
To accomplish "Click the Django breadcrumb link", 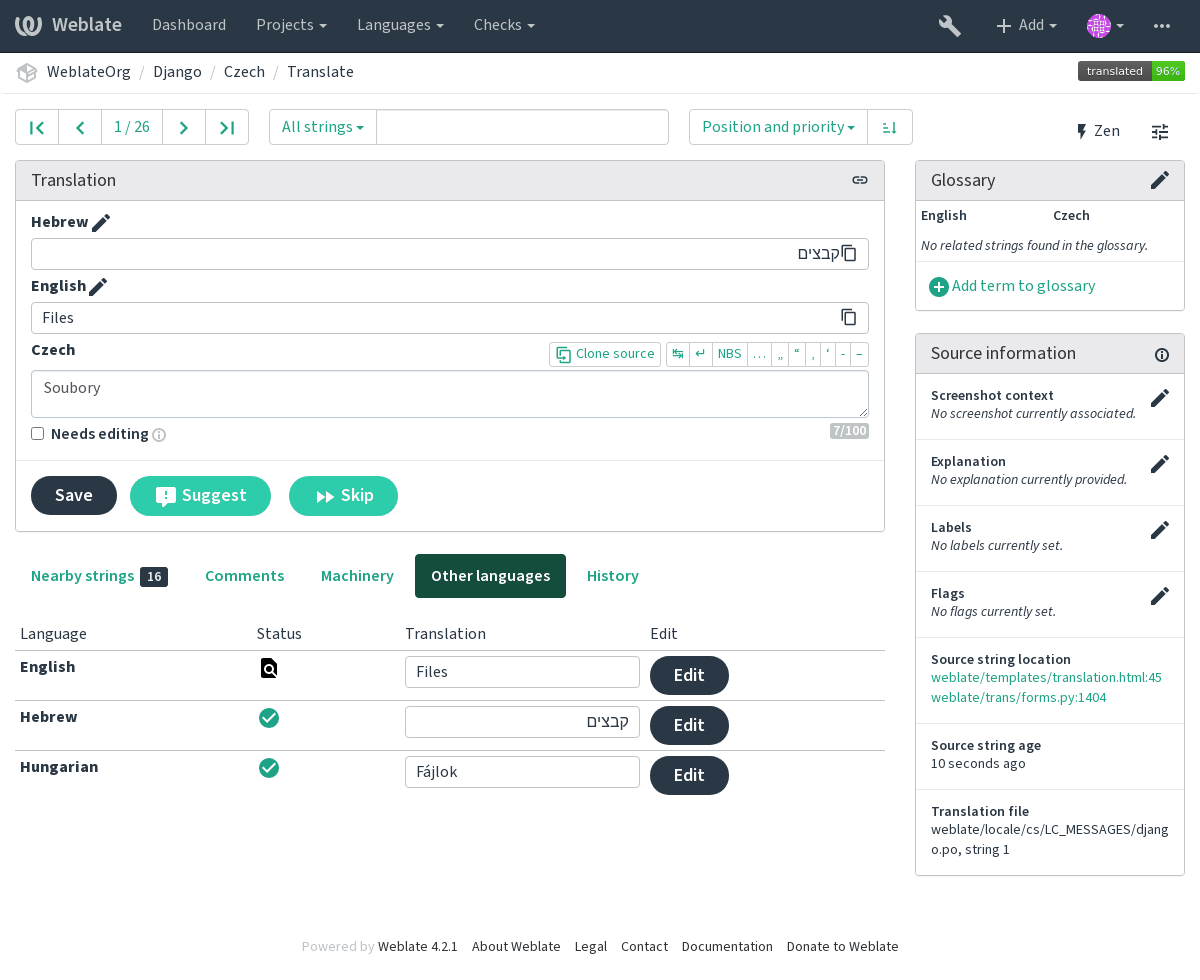I will pos(177,72).
